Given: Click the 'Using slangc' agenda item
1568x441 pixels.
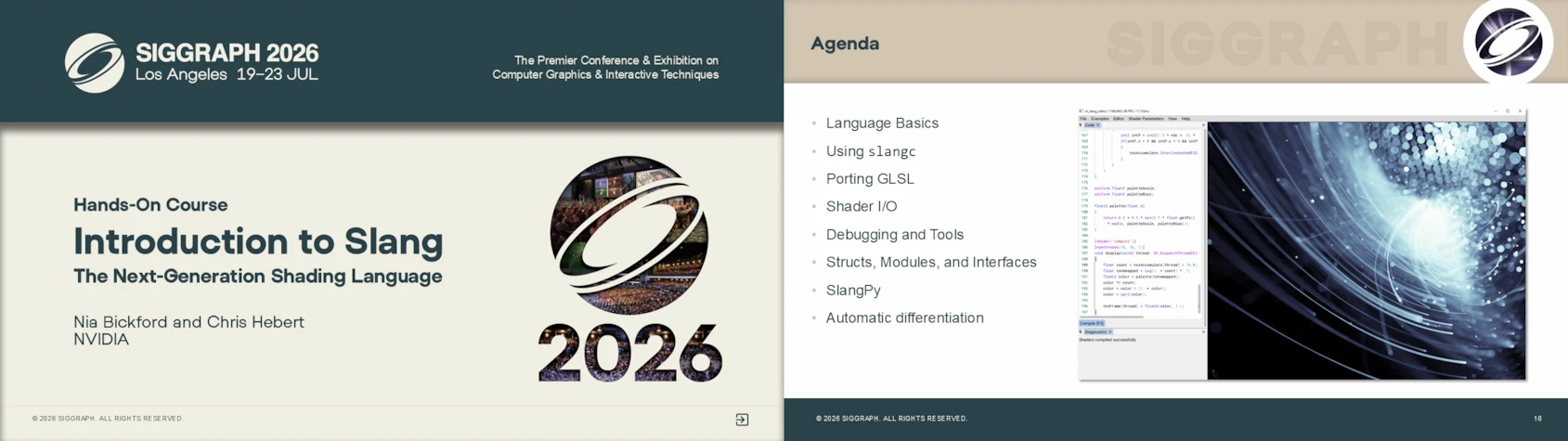Looking at the screenshot, I should tap(871, 150).
